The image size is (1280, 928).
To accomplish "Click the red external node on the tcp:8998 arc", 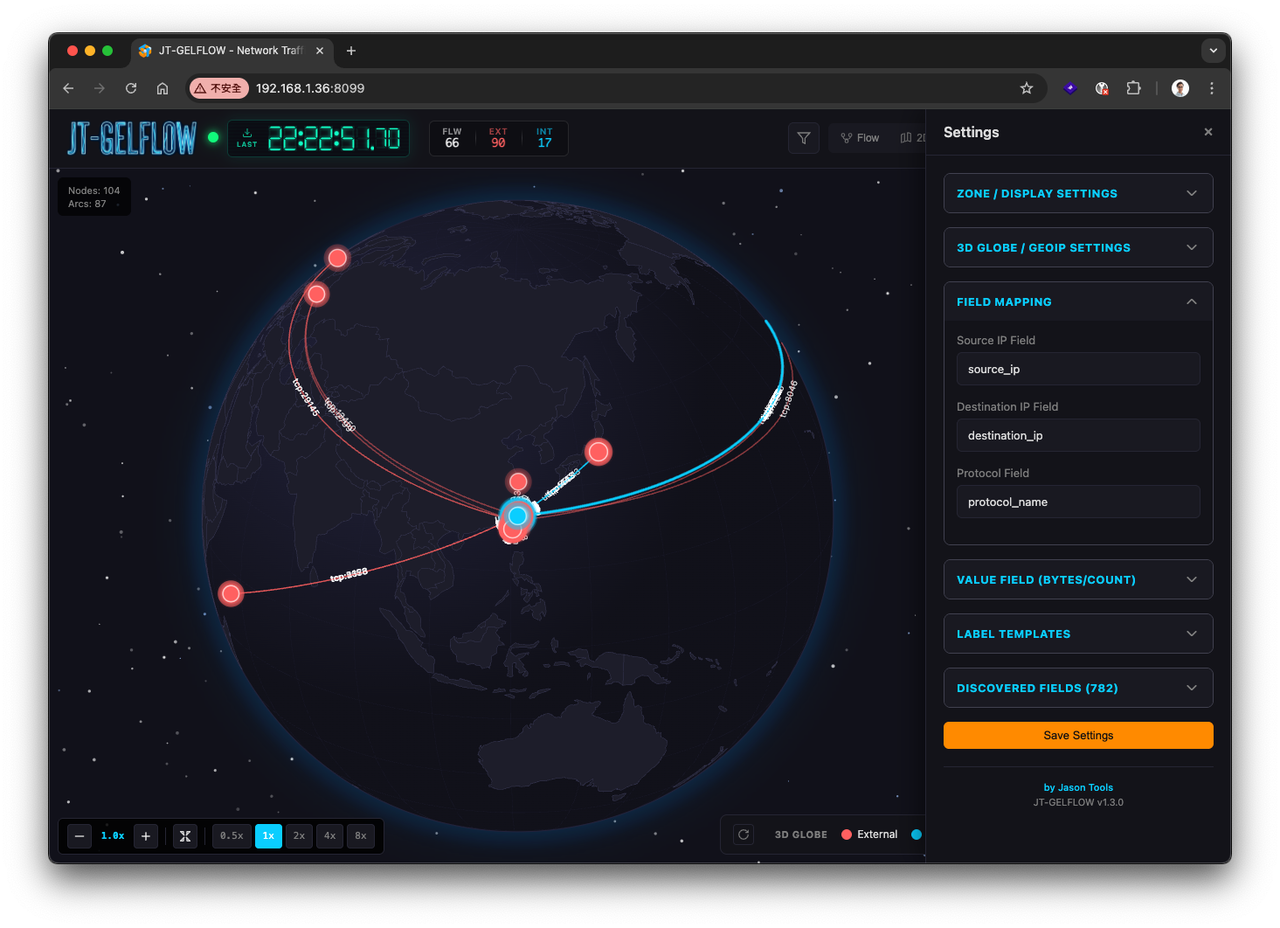I will pyautogui.click(x=231, y=594).
